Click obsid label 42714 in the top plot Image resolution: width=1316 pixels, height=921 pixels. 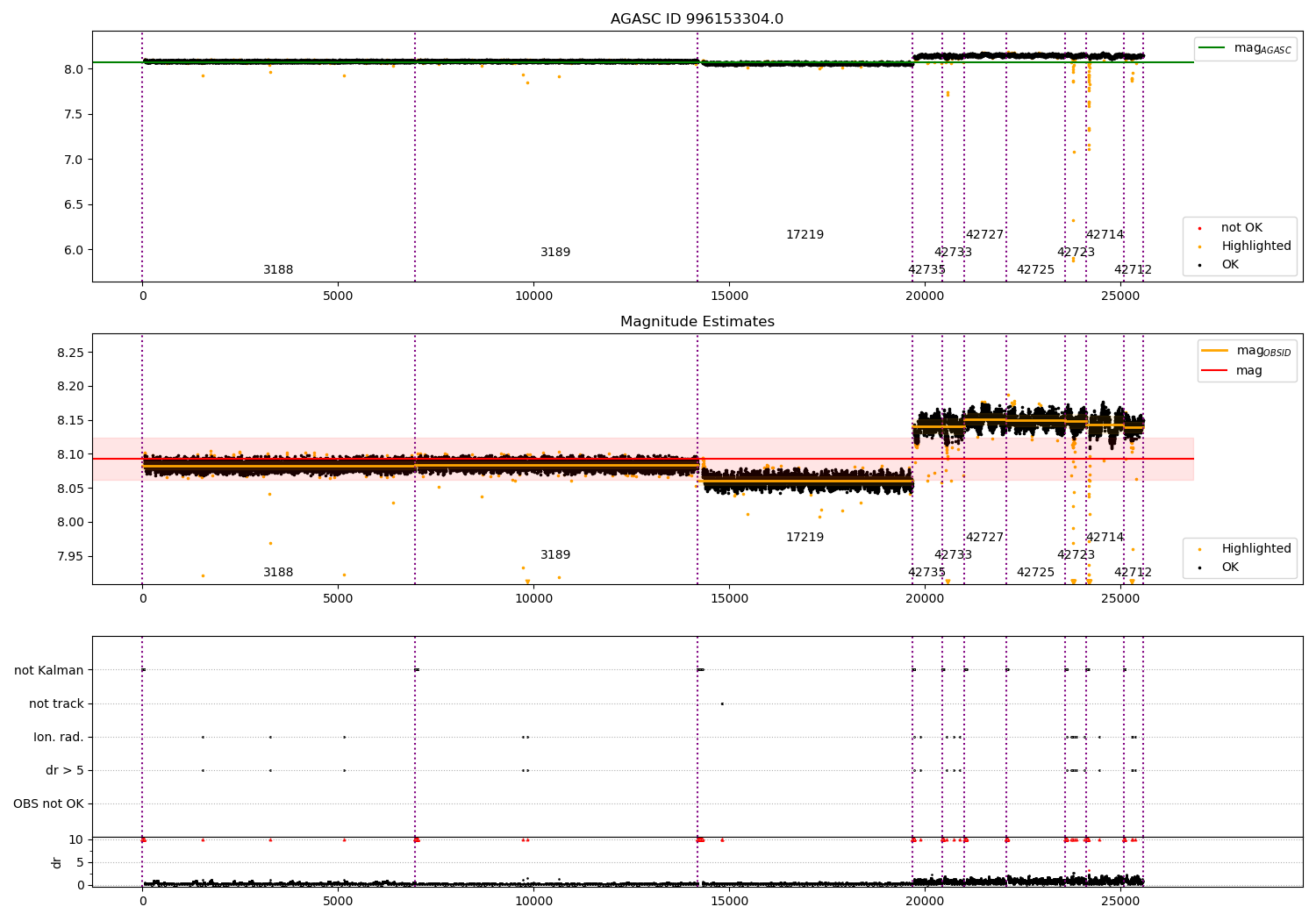(1105, 235)
